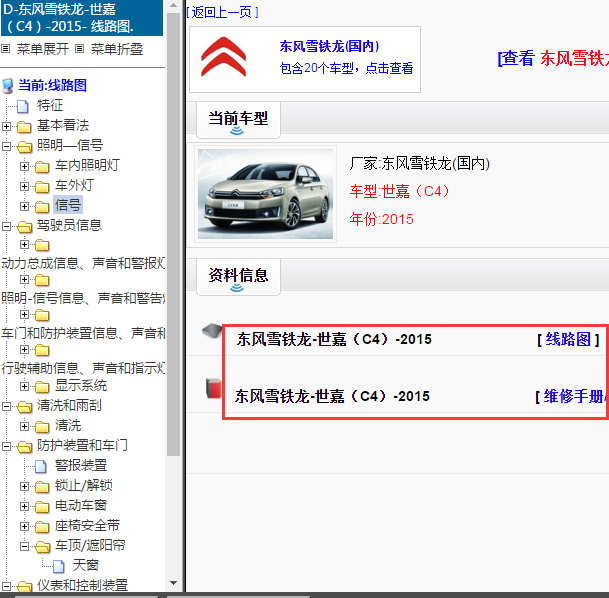Click the 仪表和控制装置 folder icon
The image size is (609, 598).
click(24, 586)
